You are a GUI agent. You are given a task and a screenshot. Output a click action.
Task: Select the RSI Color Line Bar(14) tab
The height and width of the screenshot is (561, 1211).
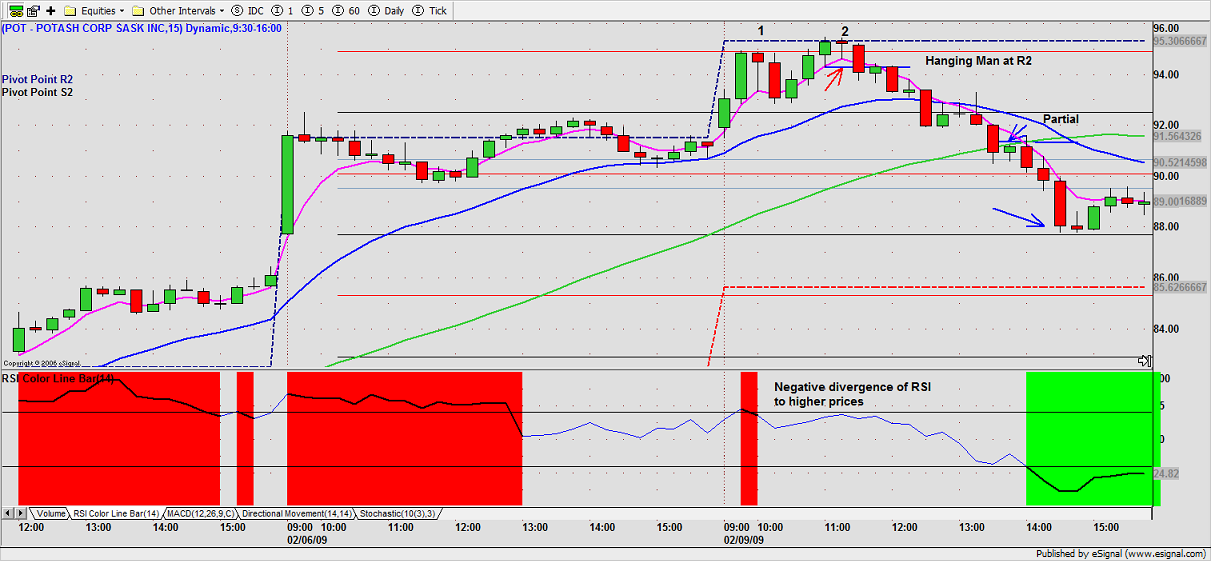[x=116, y=513]
